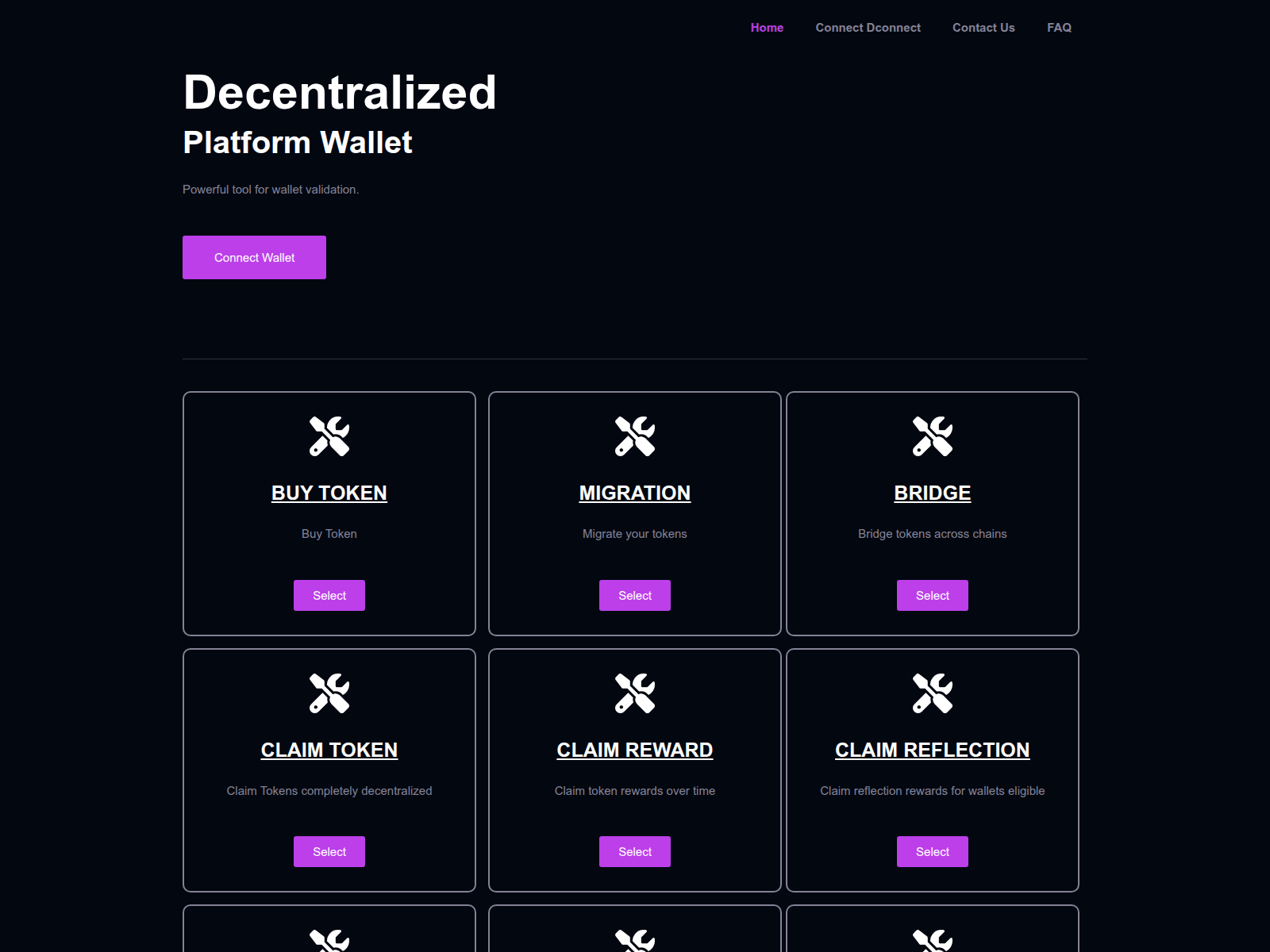Open the Home menu item
This screenshot has width=1270, height=952.
tap(767, 28)
